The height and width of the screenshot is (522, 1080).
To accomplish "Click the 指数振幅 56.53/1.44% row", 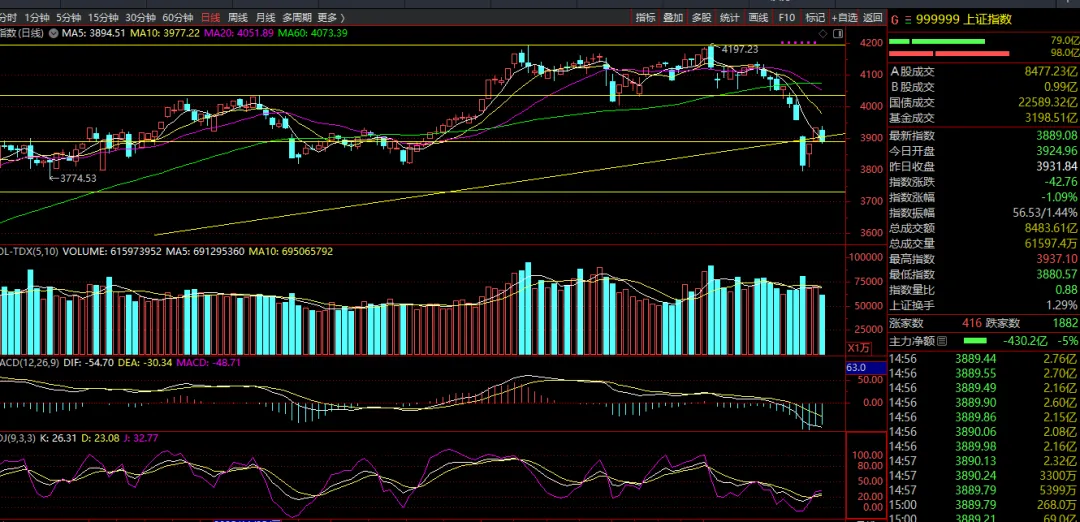I will click(x=984, y=213).
